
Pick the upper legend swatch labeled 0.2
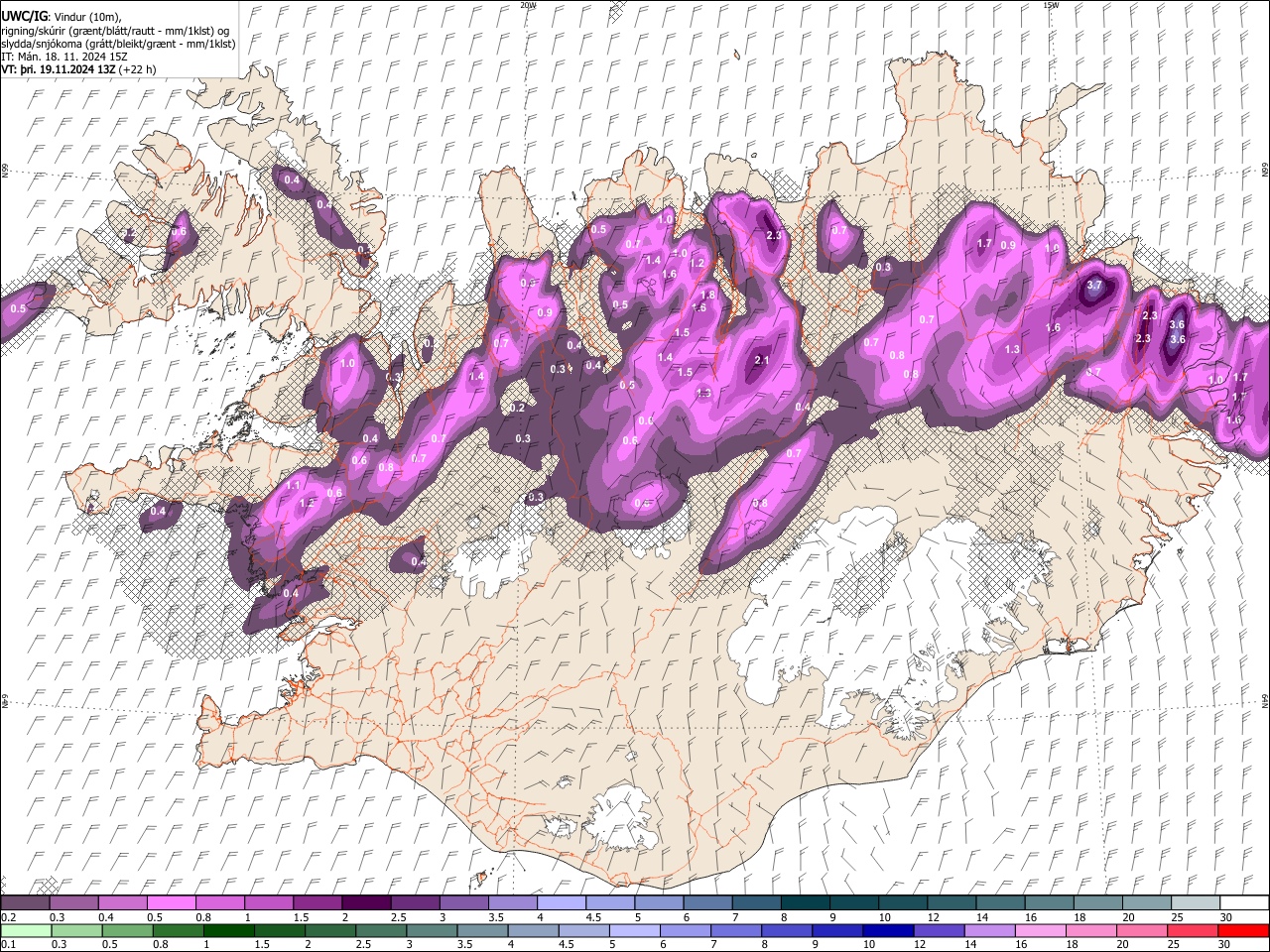[x=25, y=902]
